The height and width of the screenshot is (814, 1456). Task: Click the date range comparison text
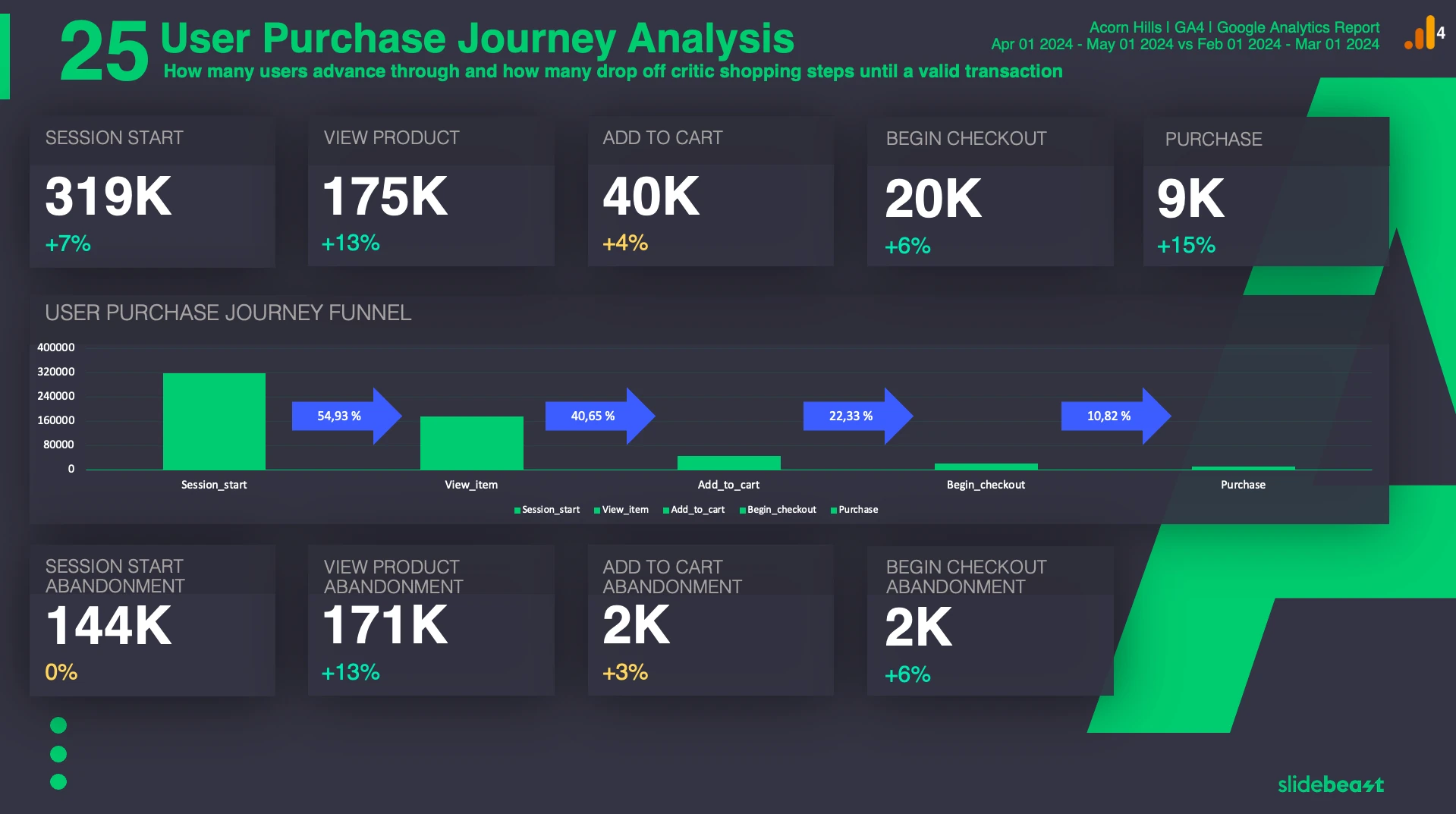(1185, 44)
